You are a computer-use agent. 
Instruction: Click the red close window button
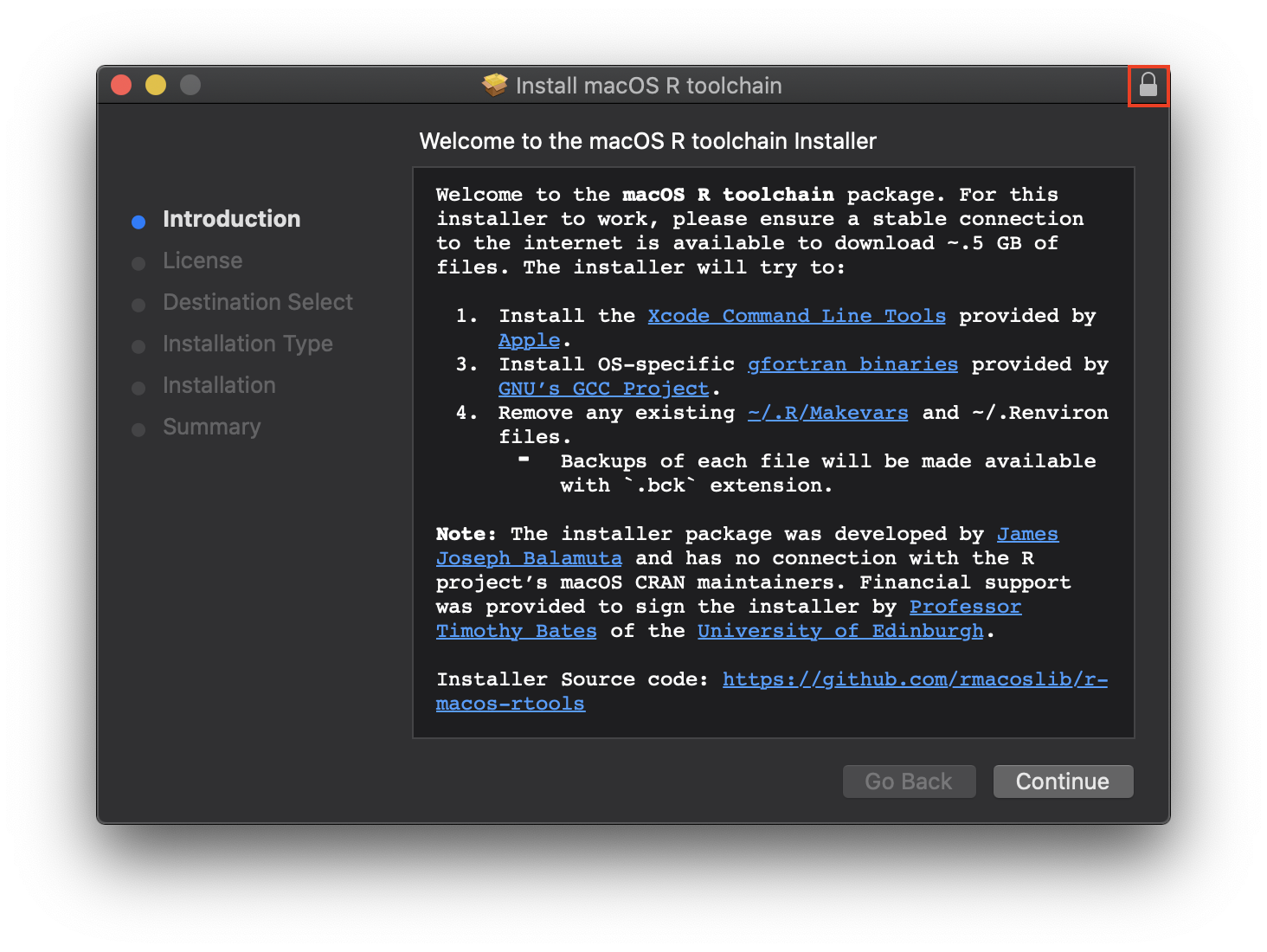pyautogui.click(x=121, y=85)
